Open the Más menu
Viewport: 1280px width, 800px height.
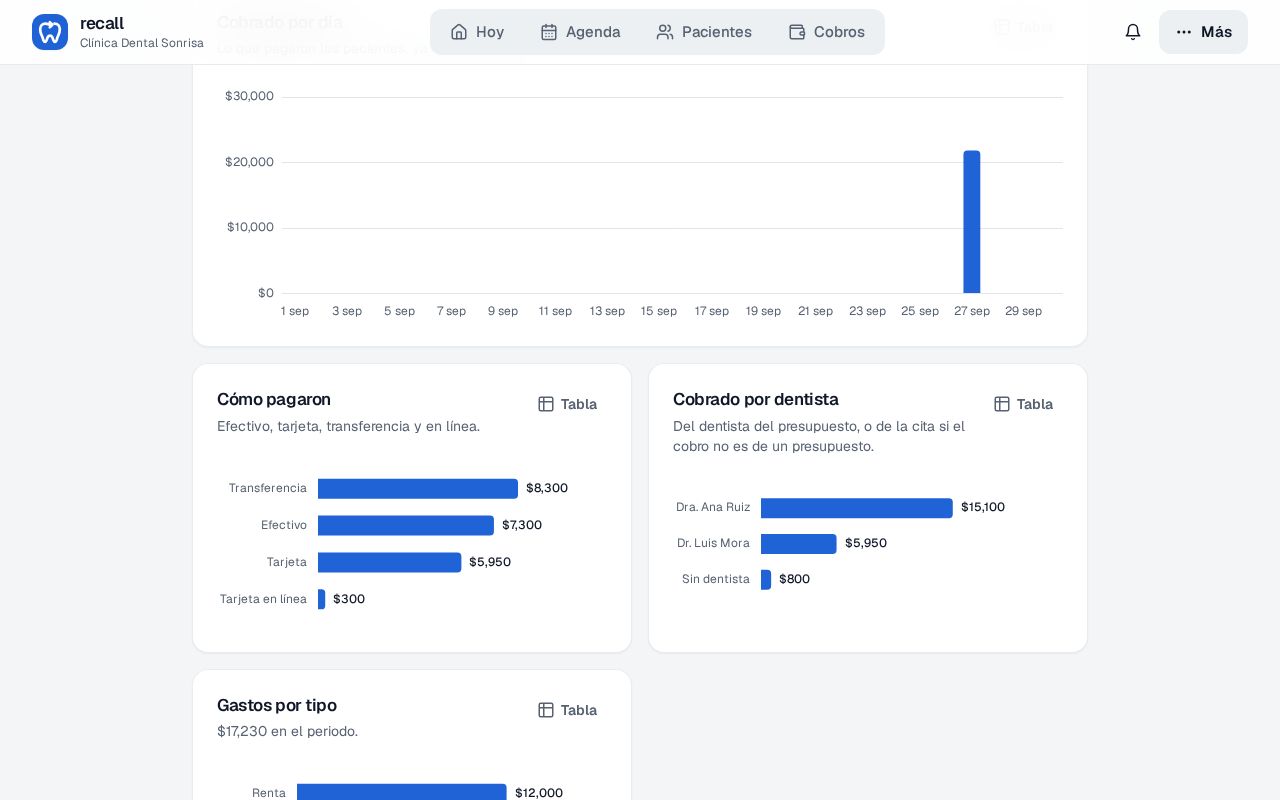click(1203, 32)
